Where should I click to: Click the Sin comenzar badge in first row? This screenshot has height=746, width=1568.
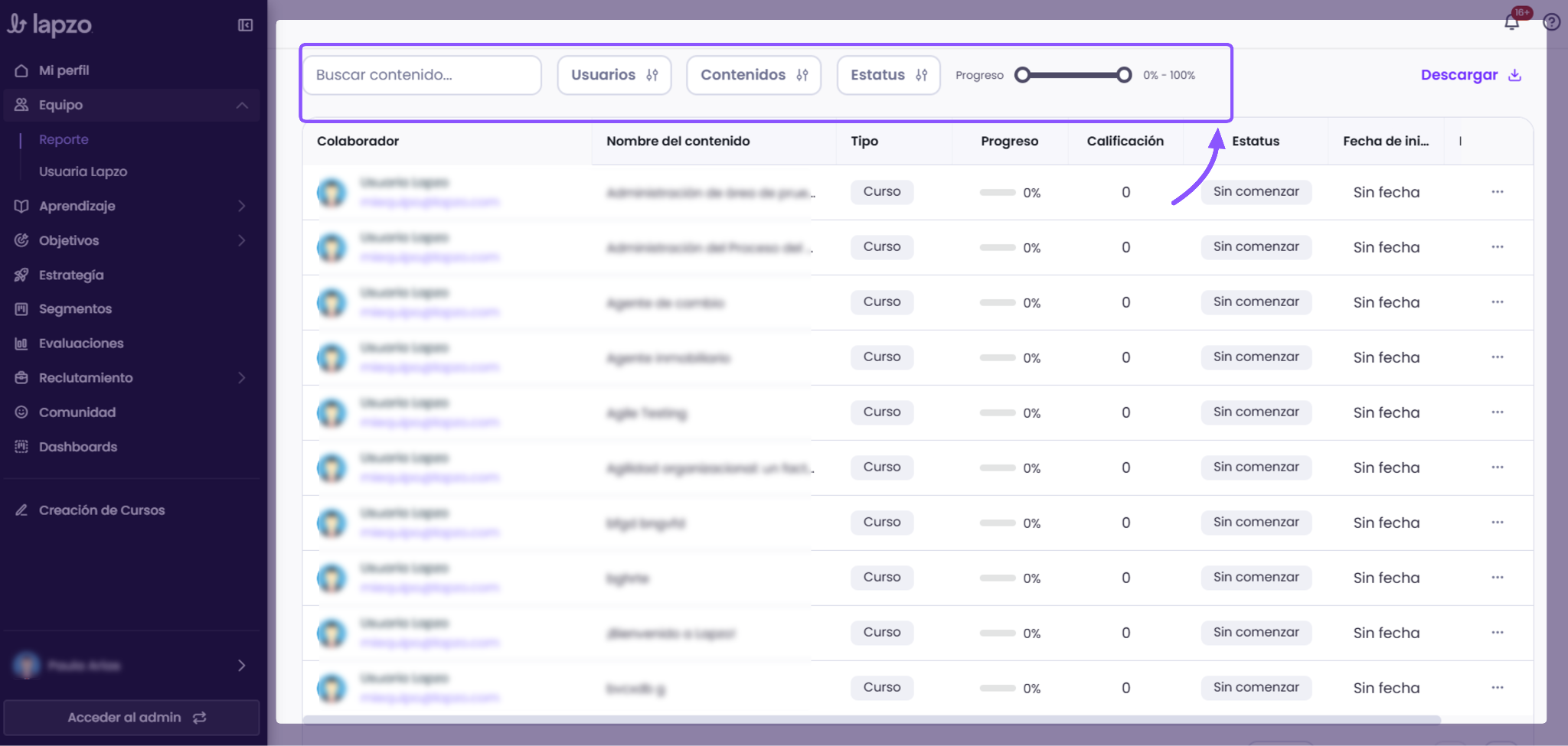[1256, 192]
